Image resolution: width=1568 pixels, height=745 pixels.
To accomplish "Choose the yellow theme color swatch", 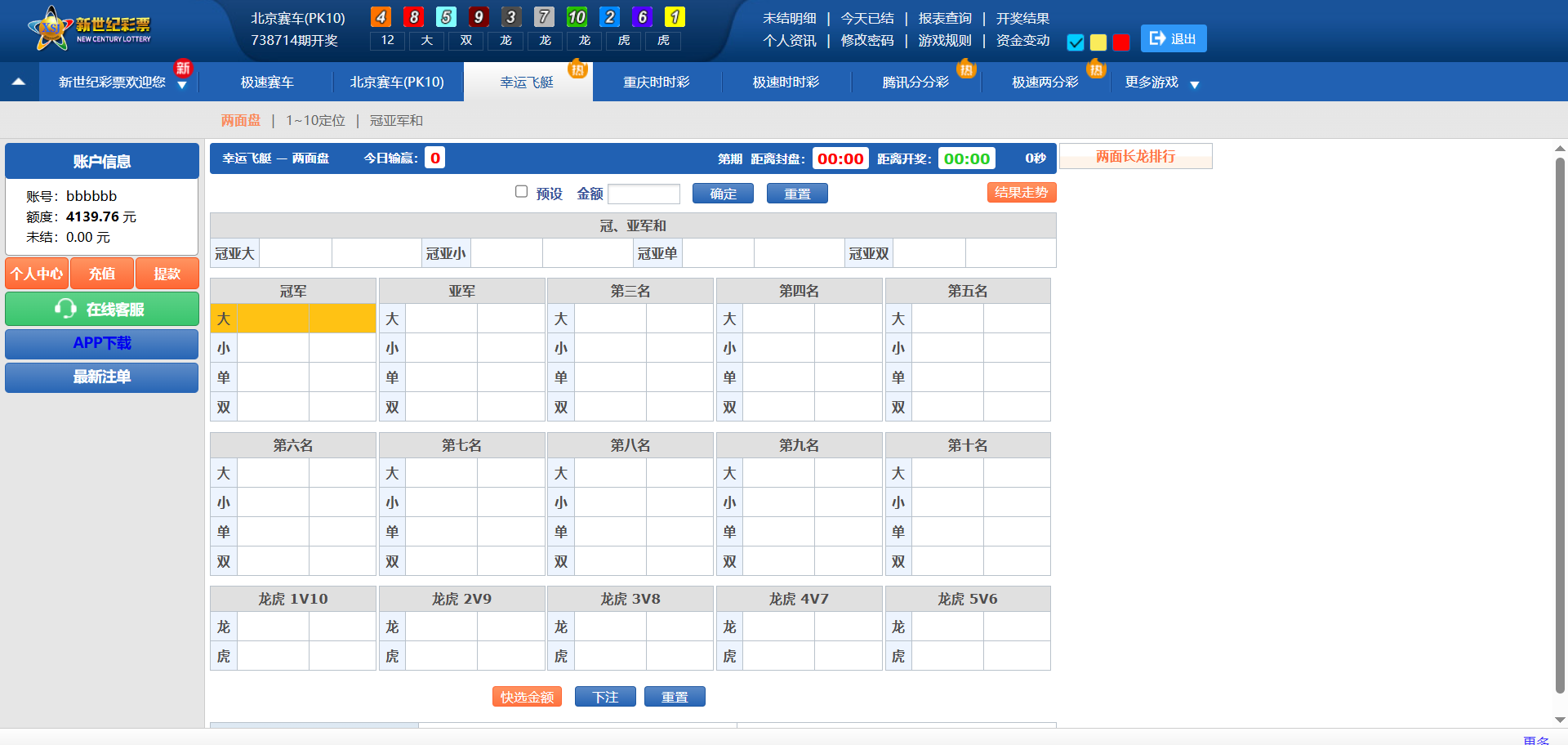I will [x=1098, y=42].
